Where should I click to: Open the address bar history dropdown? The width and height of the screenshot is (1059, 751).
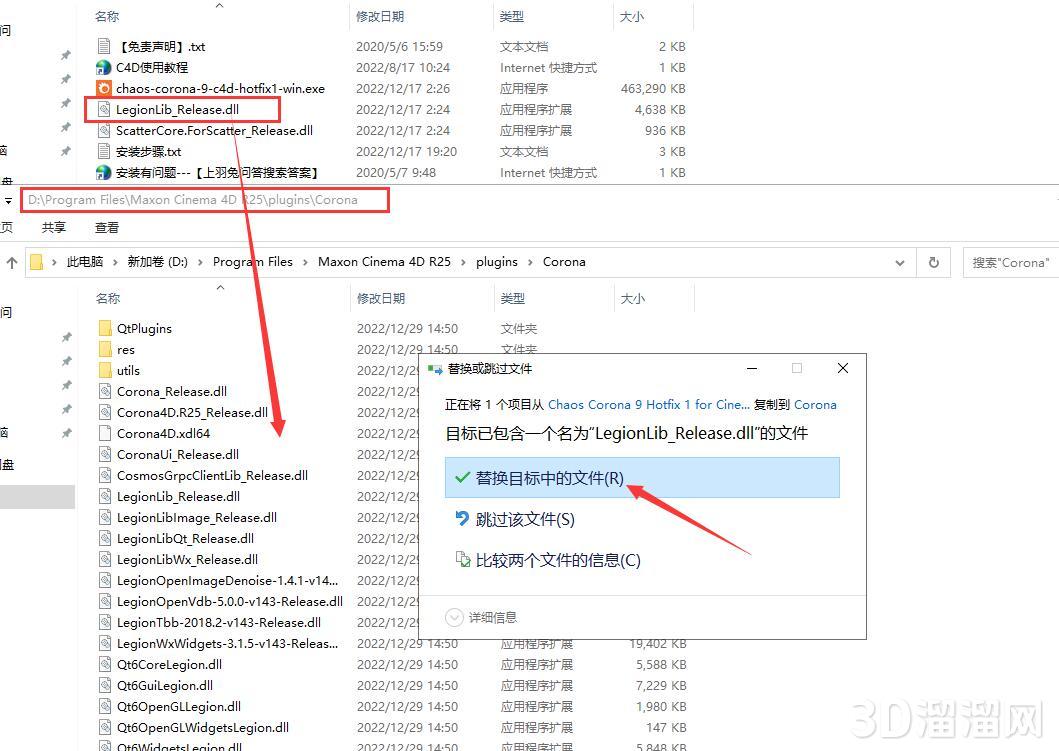(900, 262)
